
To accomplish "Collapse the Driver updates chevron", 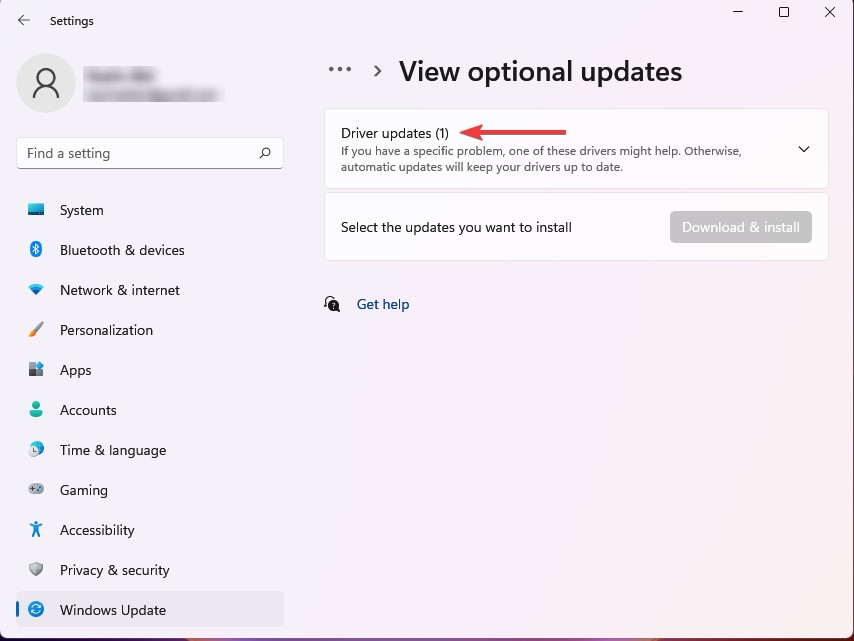I will pyautogui.click(x=803, y=148).
